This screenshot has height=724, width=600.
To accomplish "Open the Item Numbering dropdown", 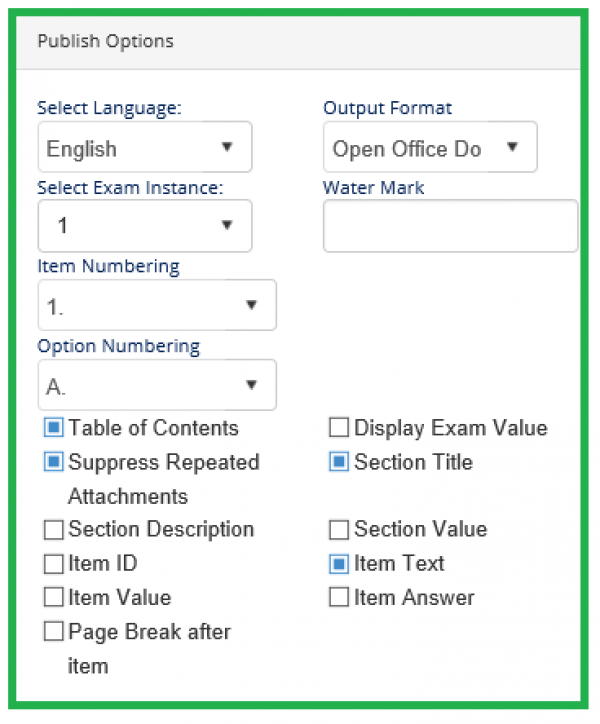I will [157, 305].
